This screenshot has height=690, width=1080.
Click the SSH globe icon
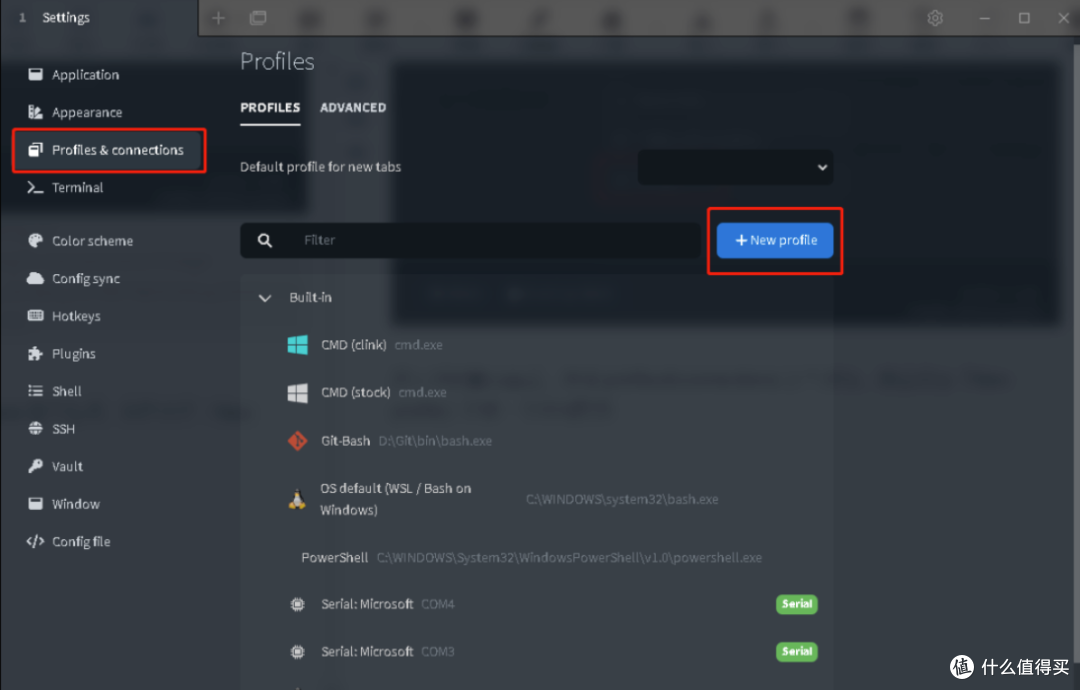click(x=35, y=428)
